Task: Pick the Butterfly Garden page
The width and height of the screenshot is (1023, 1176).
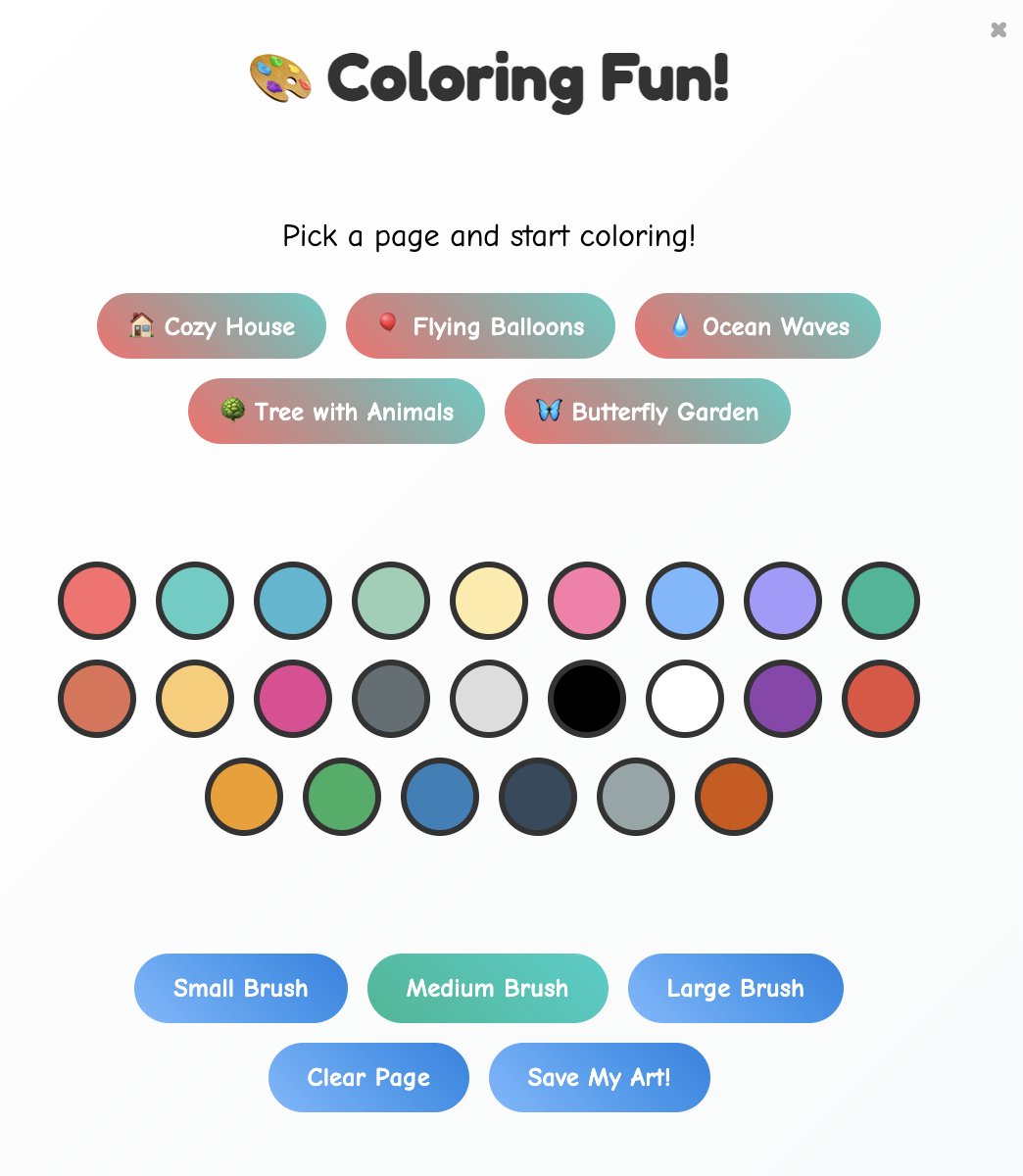Action: [x=647, y=412]
